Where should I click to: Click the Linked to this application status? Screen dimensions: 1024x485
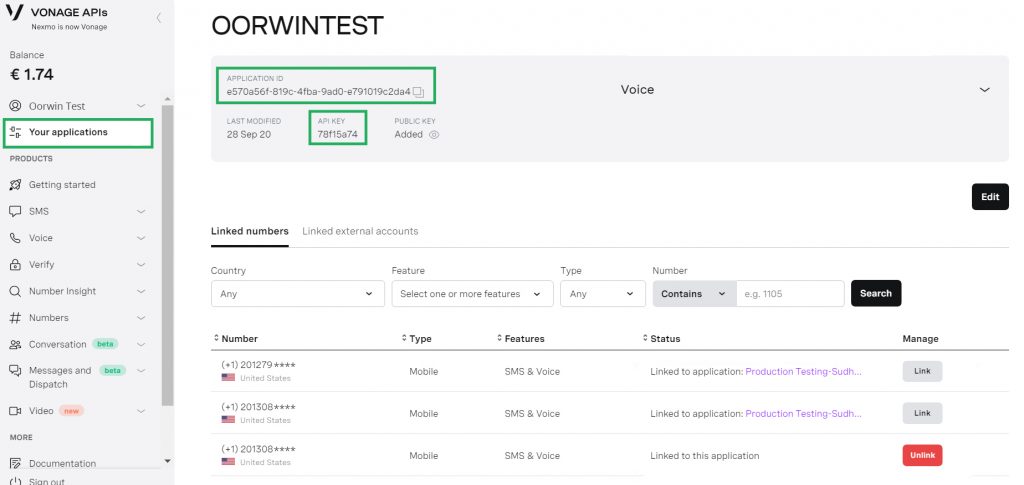705,456
